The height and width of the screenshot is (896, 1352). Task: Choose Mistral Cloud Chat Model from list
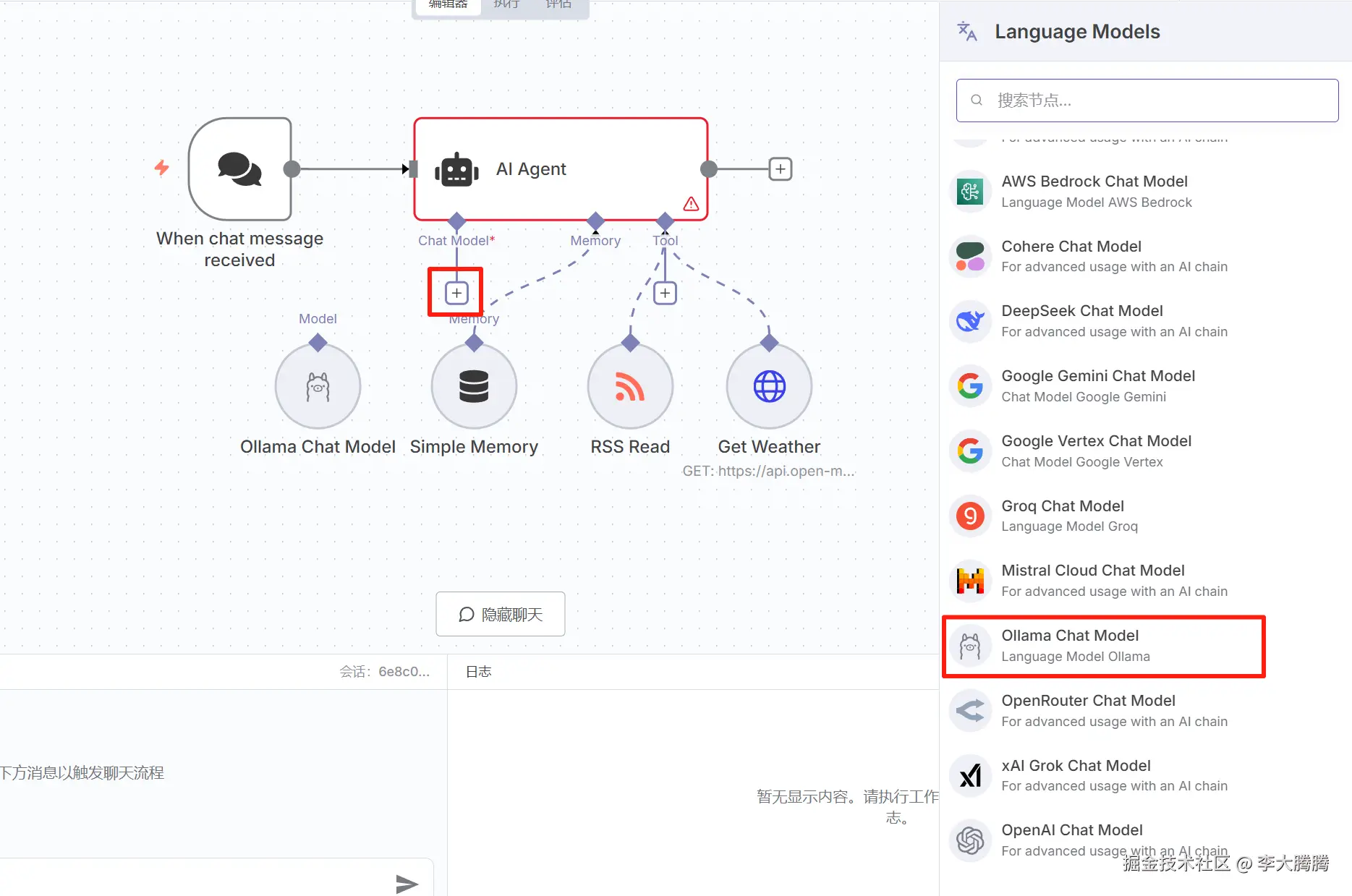(1146, 581)
